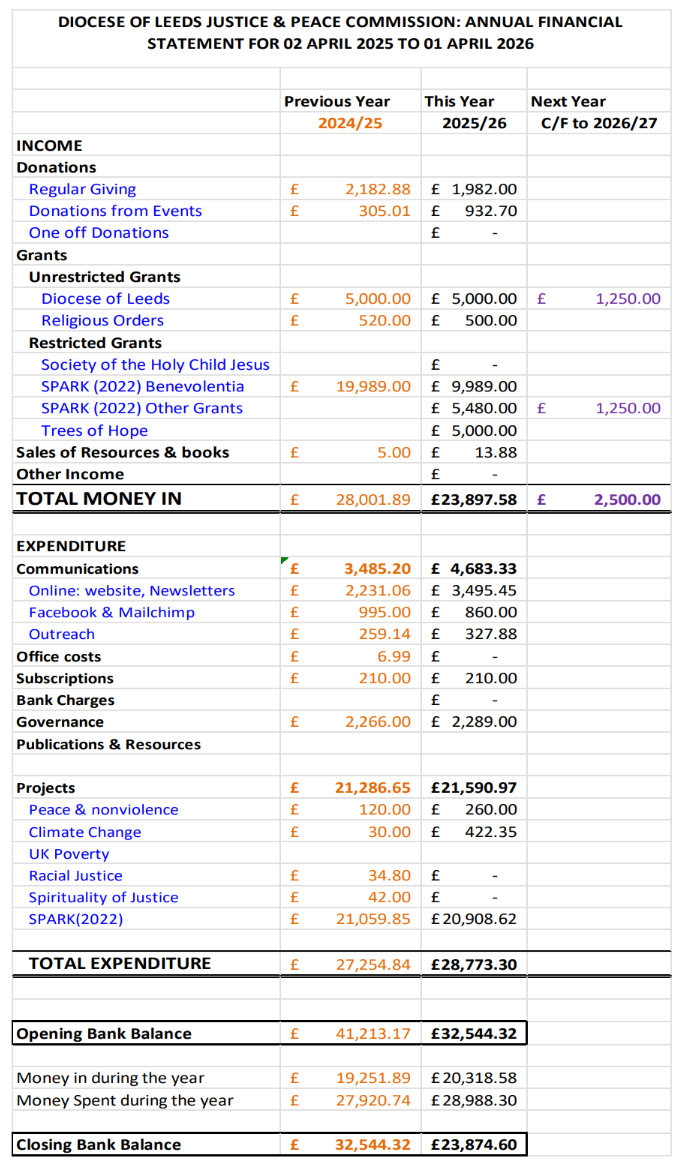The width and height of the screenshot is (684, 1167).
Task: Click the 'UK Poverty' label
Action: pyautogui.click(x=69, y=854)
